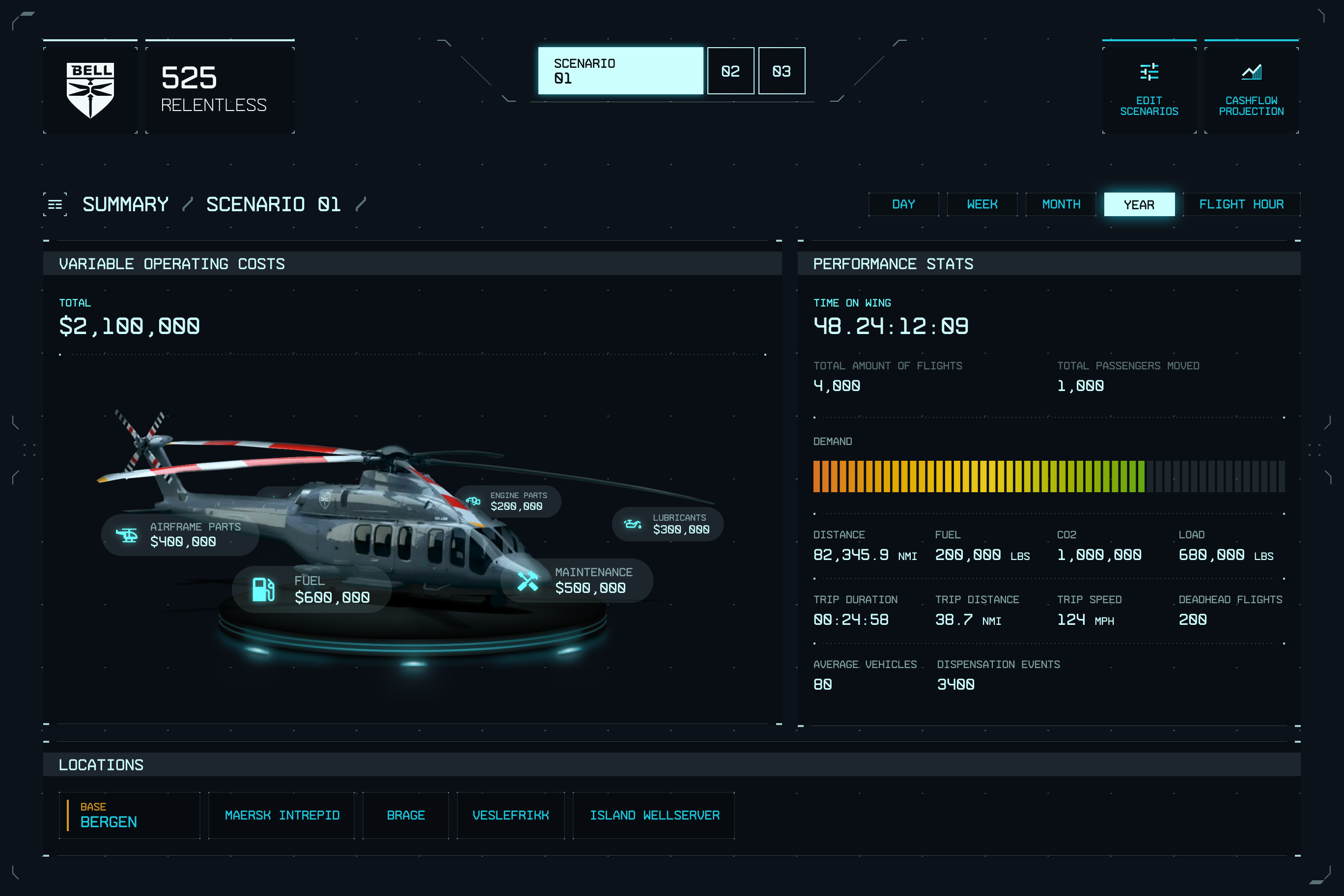The image size is (1344, 896).
Task: Click the Lubricants $300,000 callout
Action: coord(668,524)
